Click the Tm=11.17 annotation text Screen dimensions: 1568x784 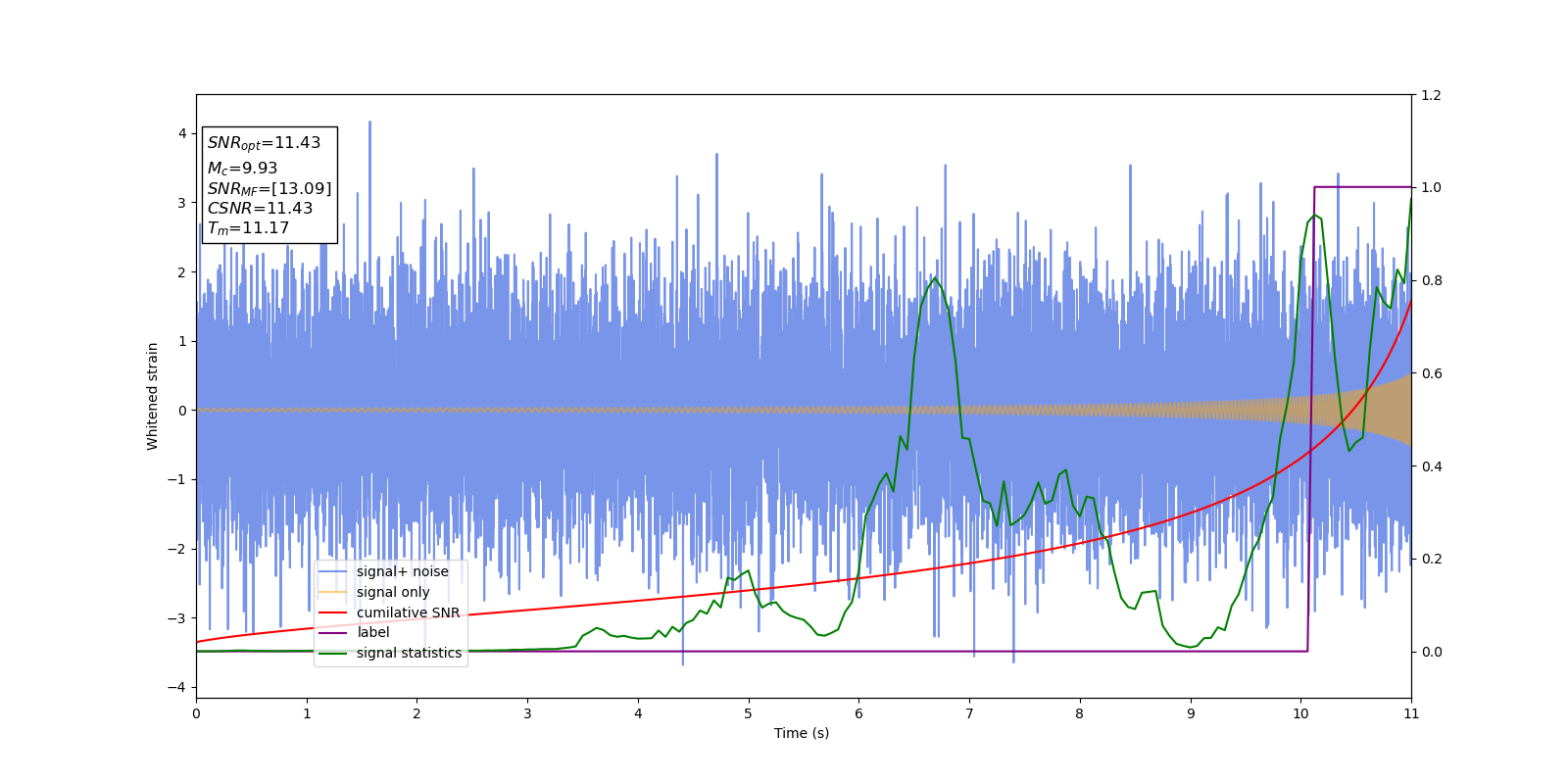248,228
